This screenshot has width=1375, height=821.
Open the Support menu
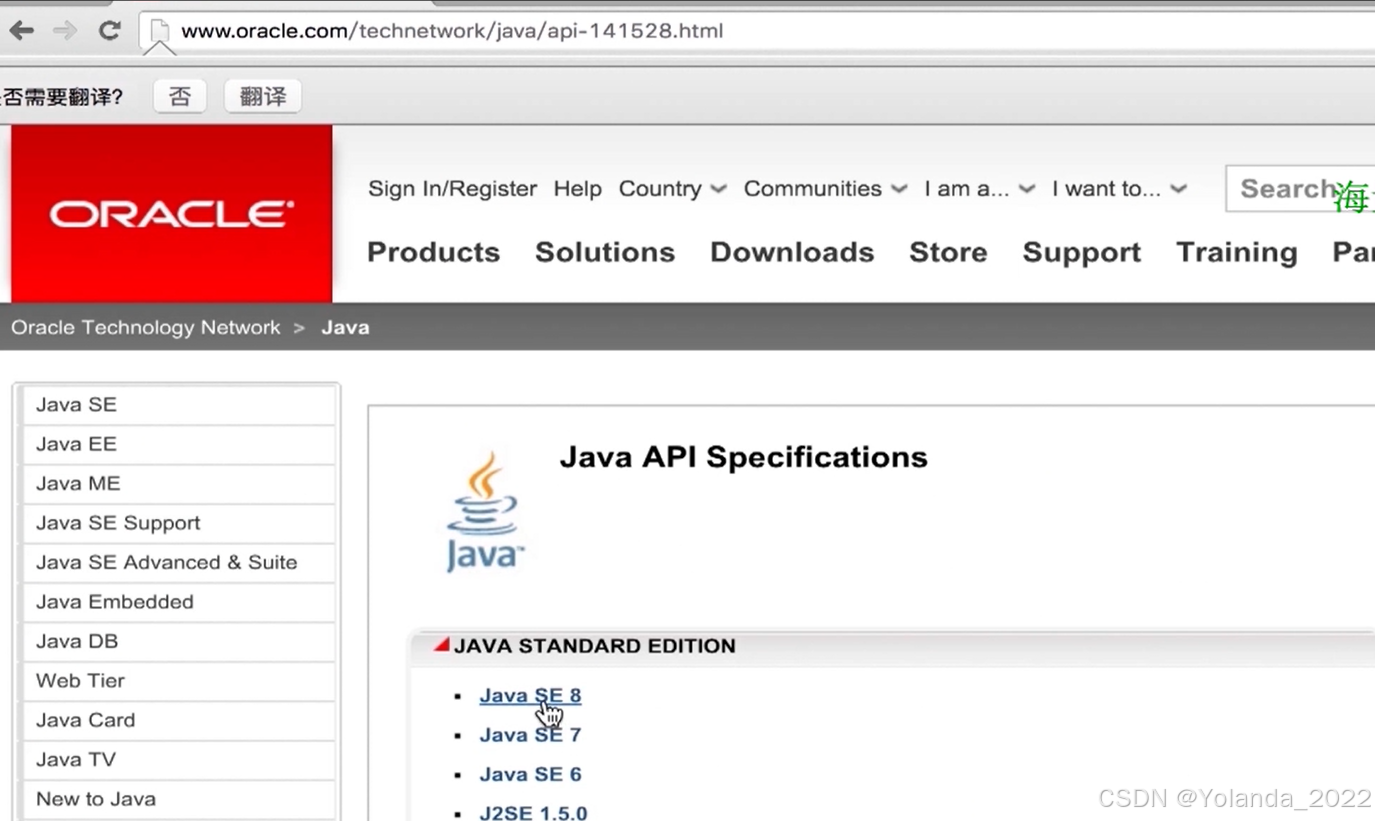pyautogui.click(x=1081, y=253)
